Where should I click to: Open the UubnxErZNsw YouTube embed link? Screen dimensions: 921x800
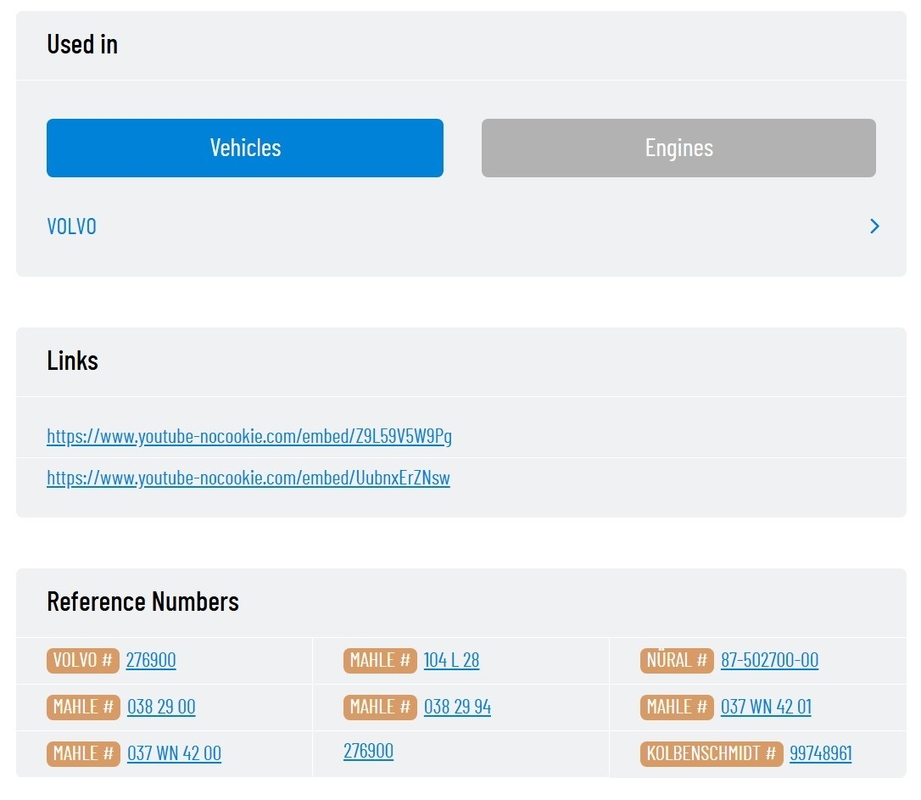(x=248, y=478)
